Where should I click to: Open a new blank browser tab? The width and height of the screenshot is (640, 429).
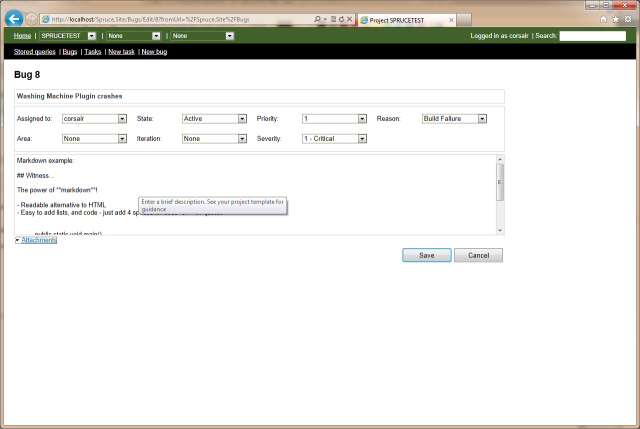[464, 20]
